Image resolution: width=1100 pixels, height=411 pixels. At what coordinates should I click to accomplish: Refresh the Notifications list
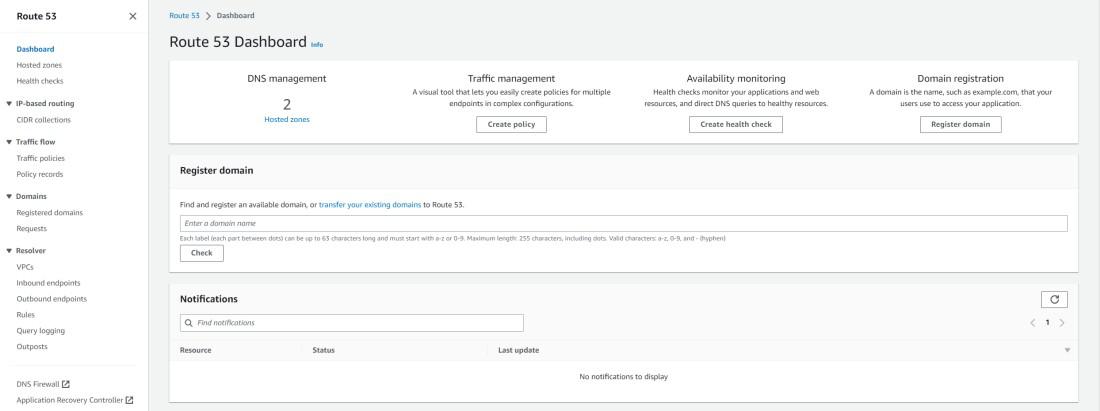click(1054, 299)
